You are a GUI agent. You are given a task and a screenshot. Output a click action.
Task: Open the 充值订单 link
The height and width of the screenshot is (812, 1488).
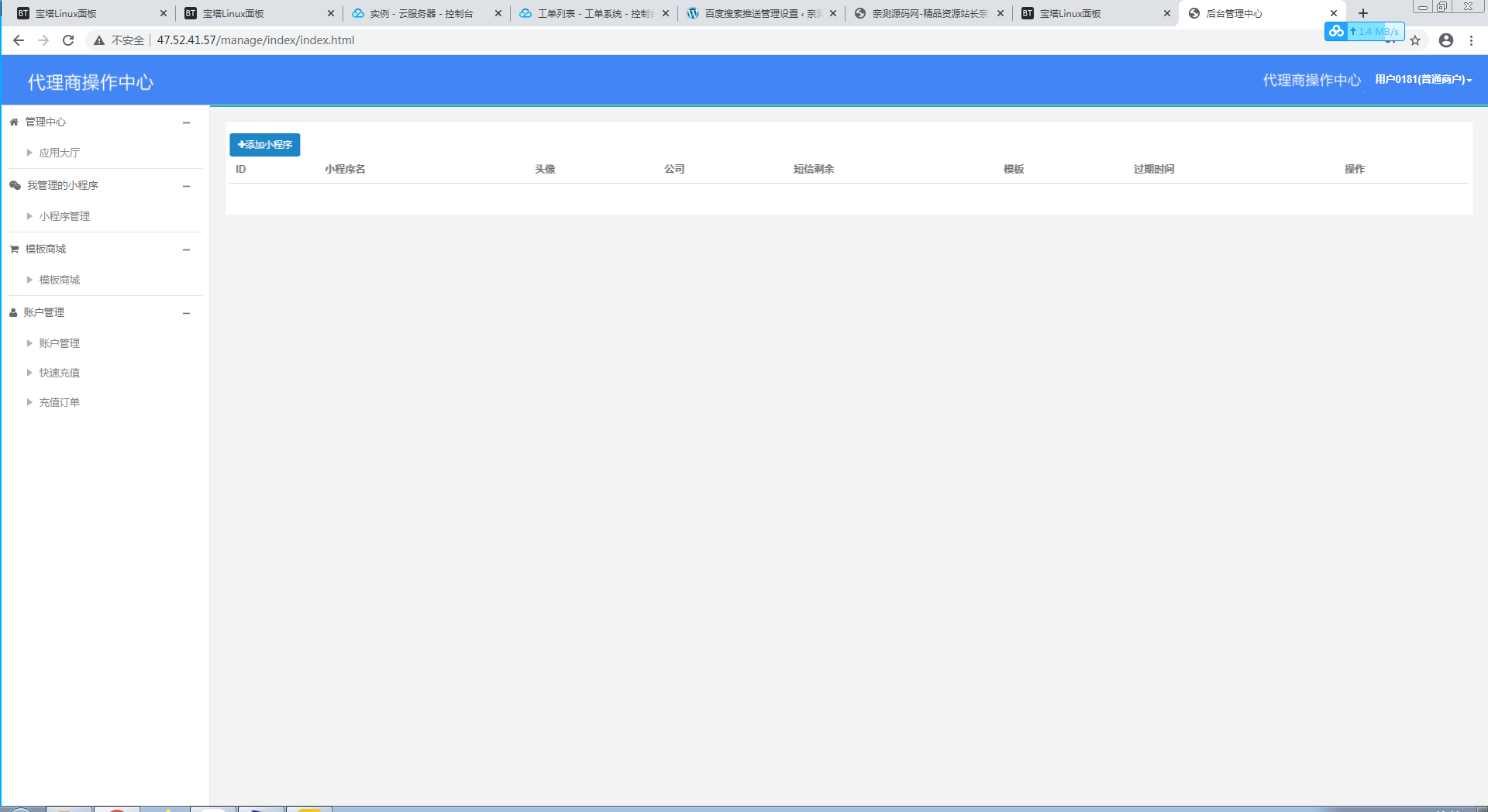pyautogui.click(x=60, y=402)
